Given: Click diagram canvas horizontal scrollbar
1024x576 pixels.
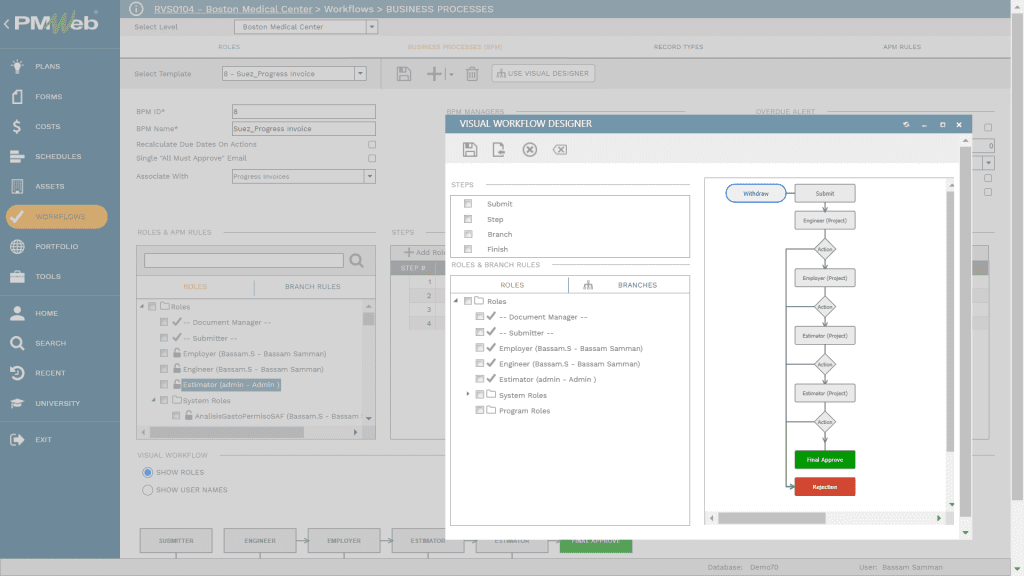Looking at the screenshot, I should [x=772, y=518].
